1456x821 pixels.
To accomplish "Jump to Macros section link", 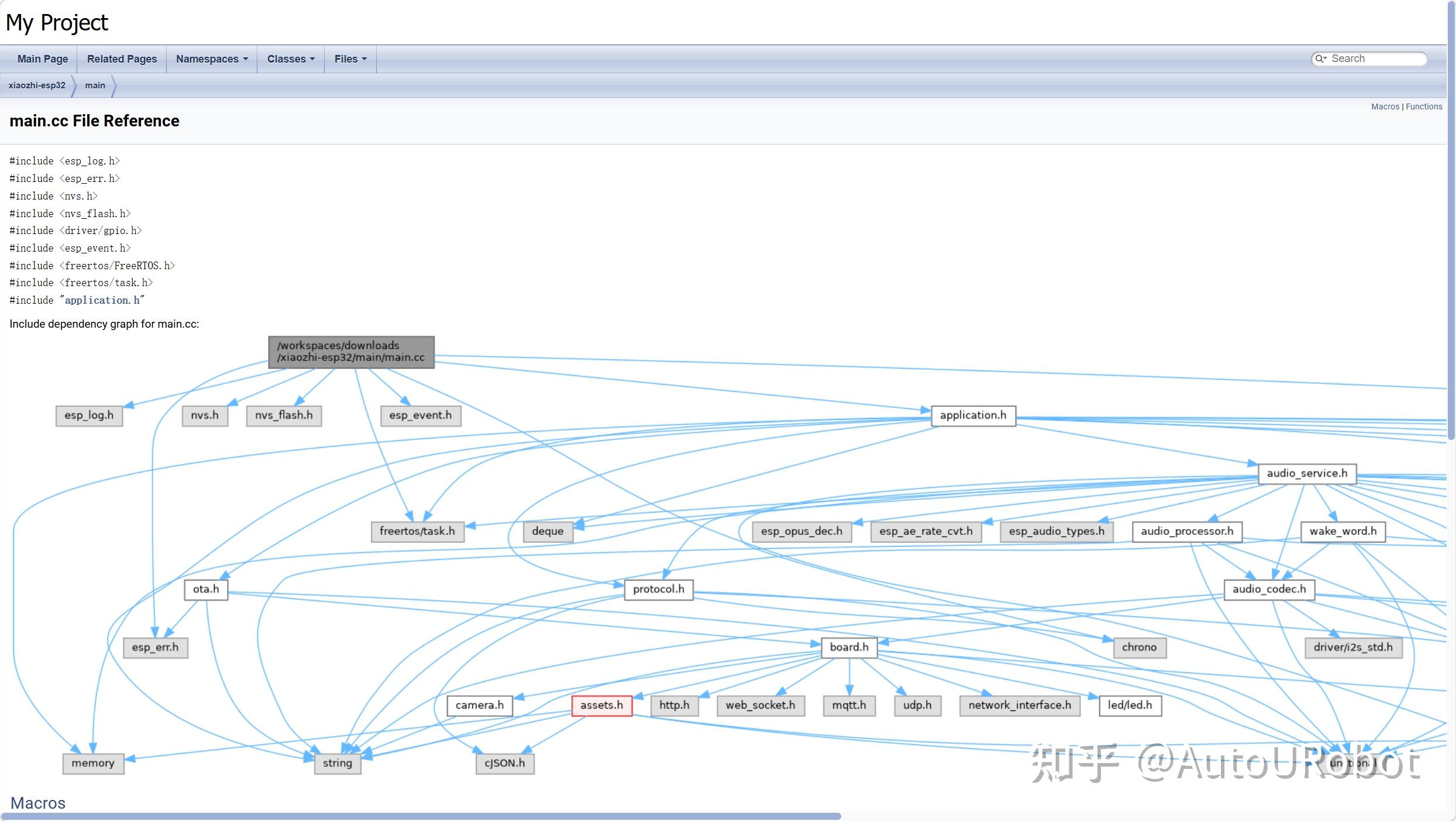I will click(1385, 107).
